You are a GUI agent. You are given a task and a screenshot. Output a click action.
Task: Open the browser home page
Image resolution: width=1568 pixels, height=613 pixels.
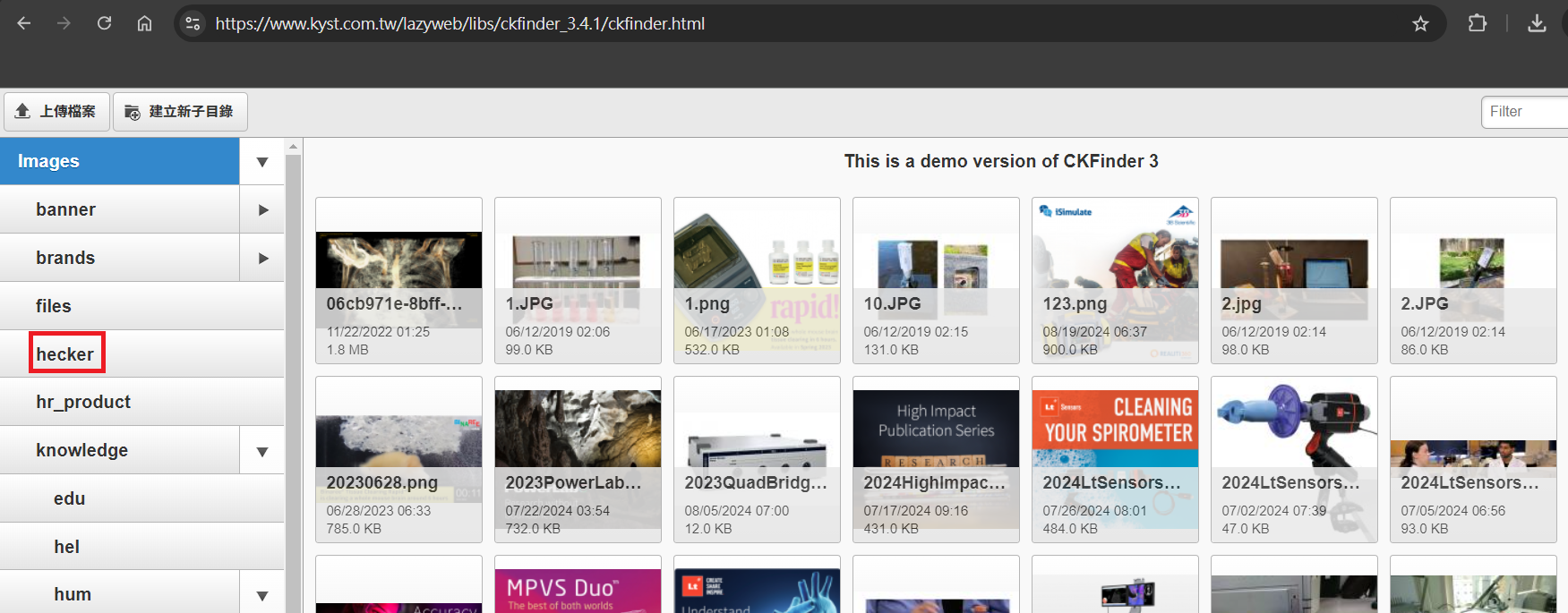click(x=144, y=23)
